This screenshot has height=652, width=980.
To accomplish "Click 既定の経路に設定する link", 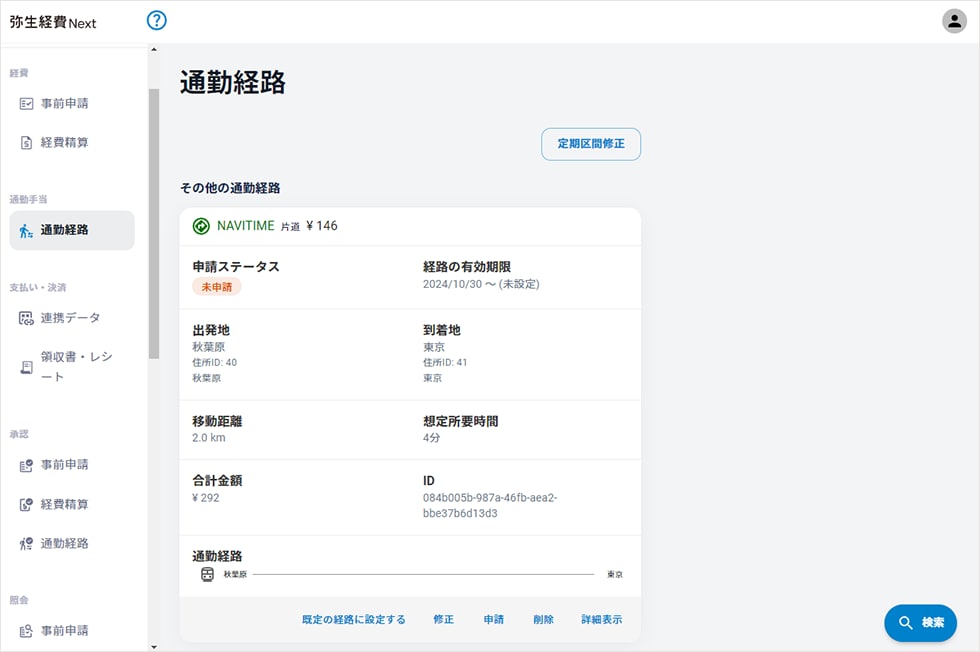I will tap(354, 620).
